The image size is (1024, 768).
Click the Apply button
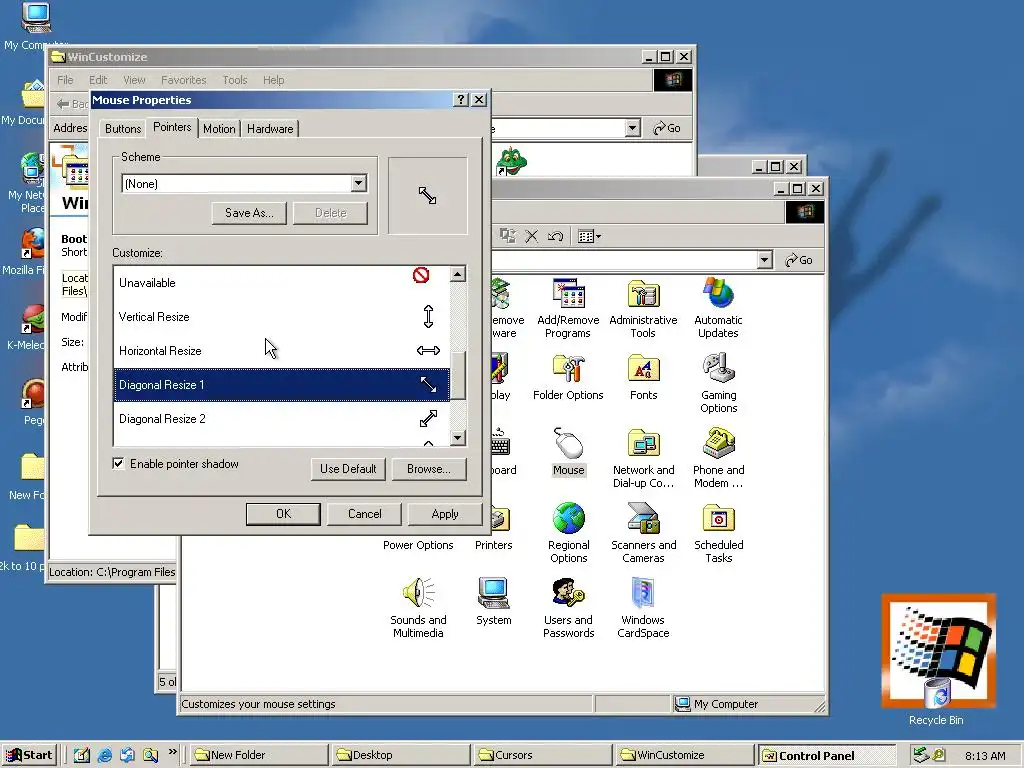[x=445, y=514]
